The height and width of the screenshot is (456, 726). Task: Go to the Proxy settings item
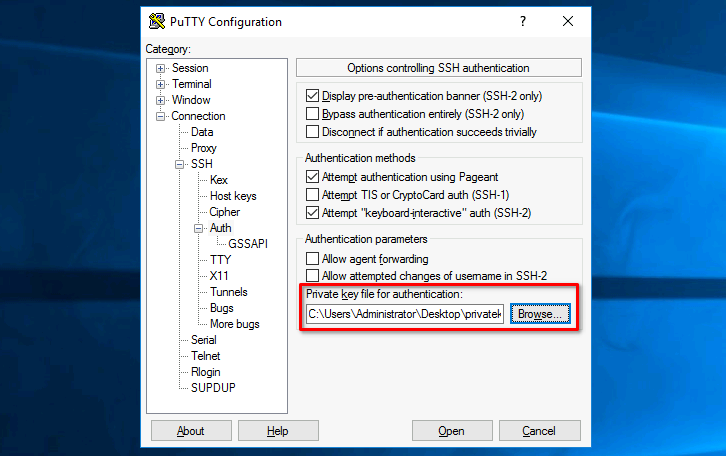tap(204, 148)
